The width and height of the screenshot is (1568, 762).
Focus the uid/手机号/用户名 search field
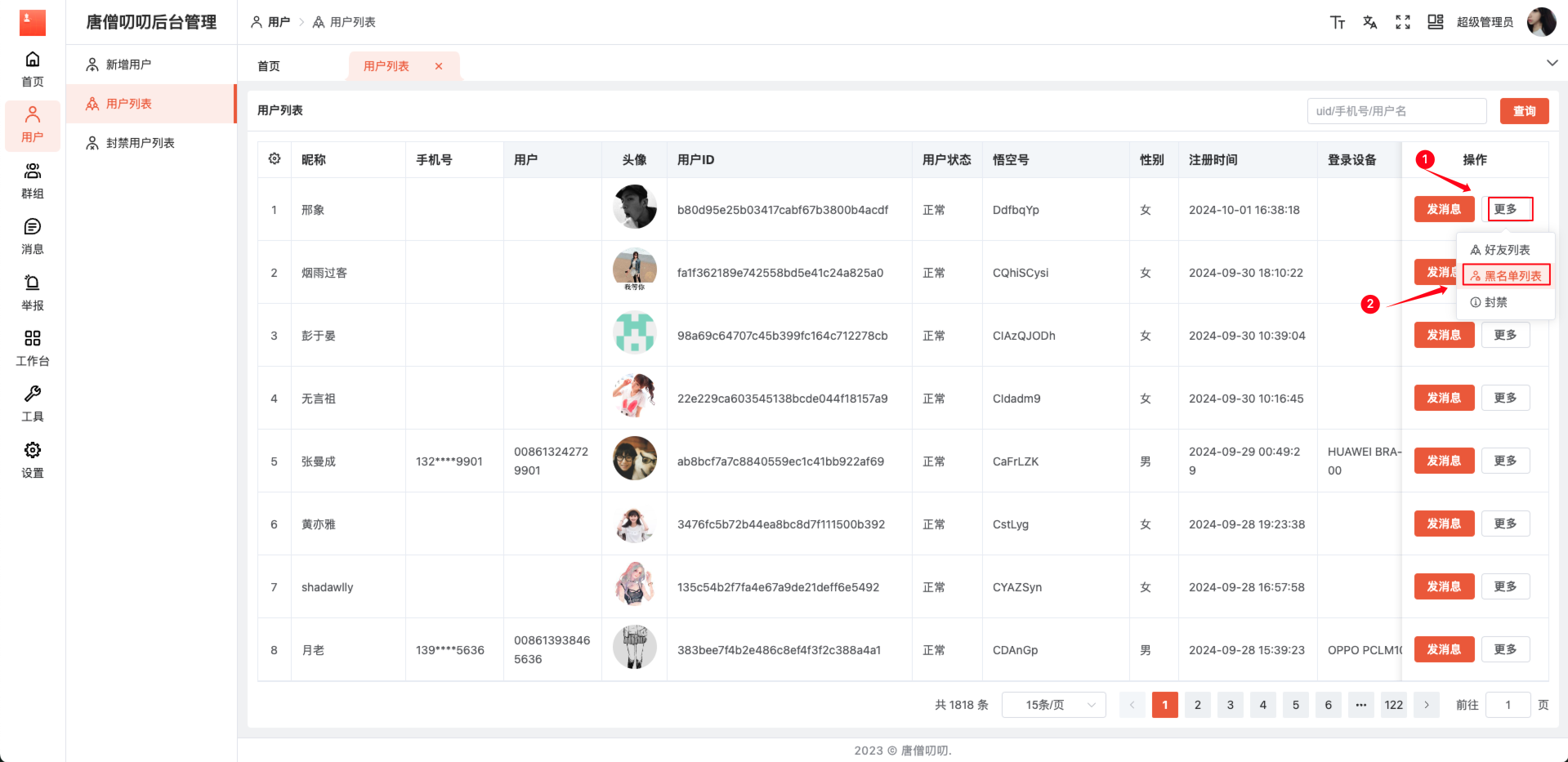(x=1396, y=111)
